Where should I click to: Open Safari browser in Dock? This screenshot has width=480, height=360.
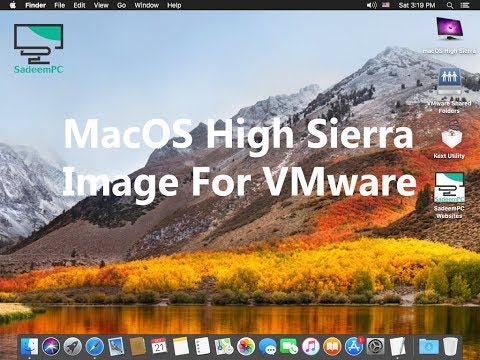(94, 347)
